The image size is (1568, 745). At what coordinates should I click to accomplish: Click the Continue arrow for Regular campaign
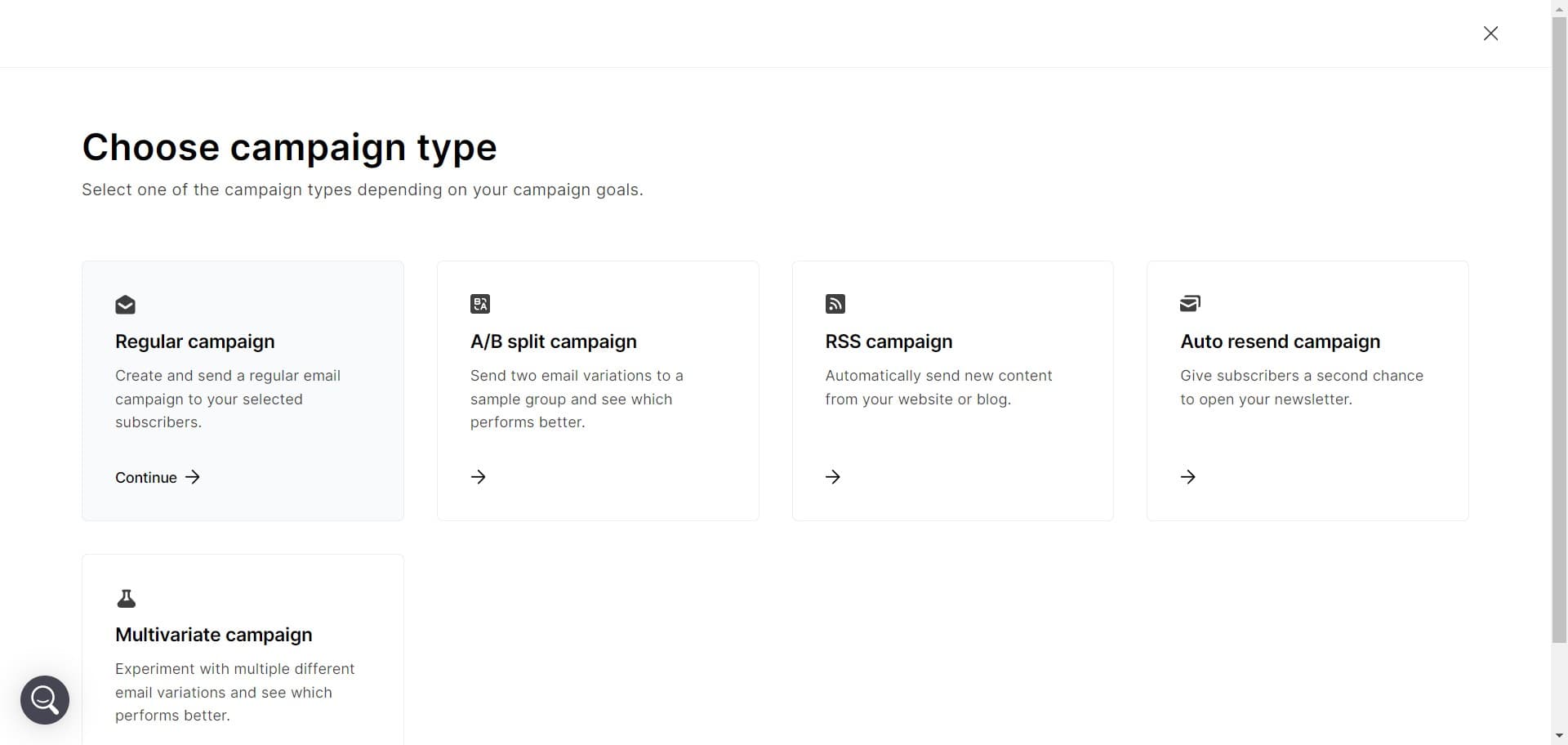[193, 477]
